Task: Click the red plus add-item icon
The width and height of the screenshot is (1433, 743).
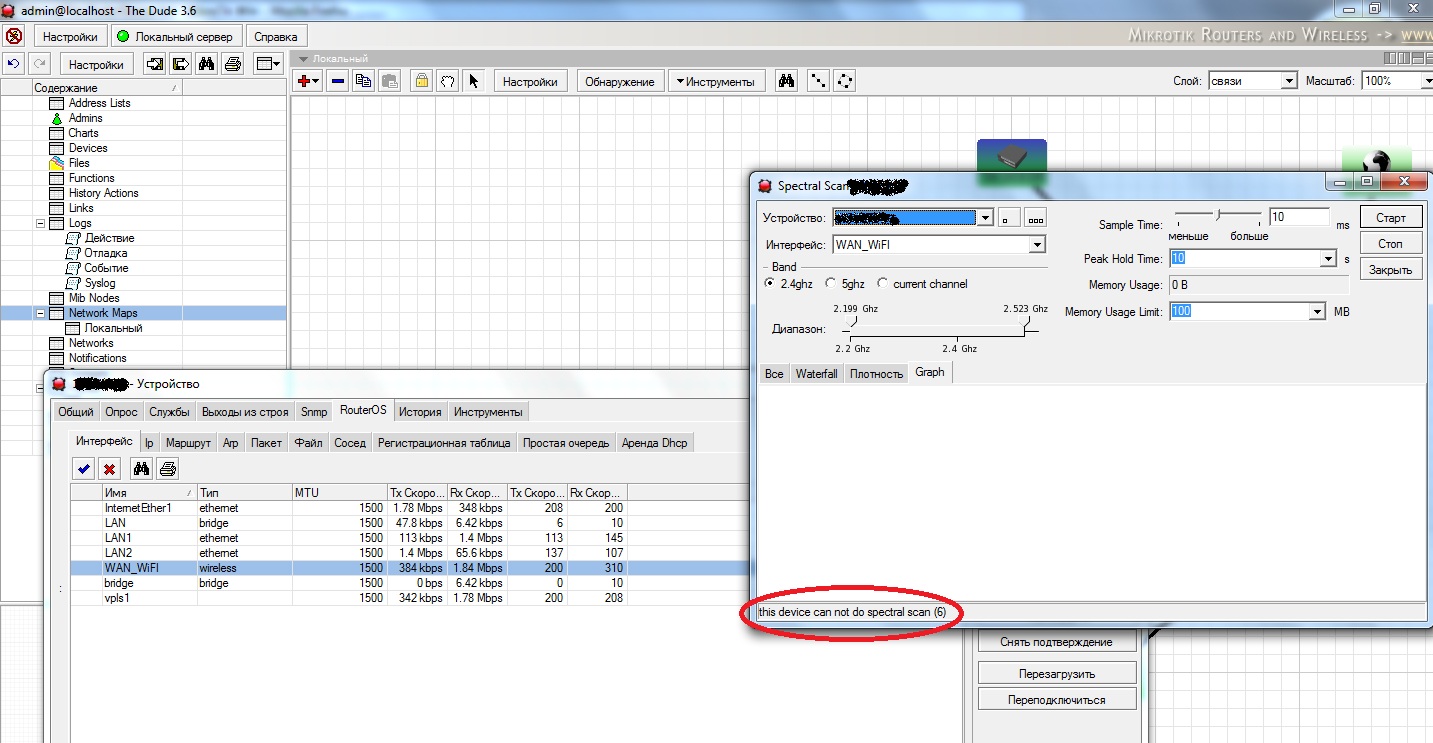Action: [x=307, y=81]
